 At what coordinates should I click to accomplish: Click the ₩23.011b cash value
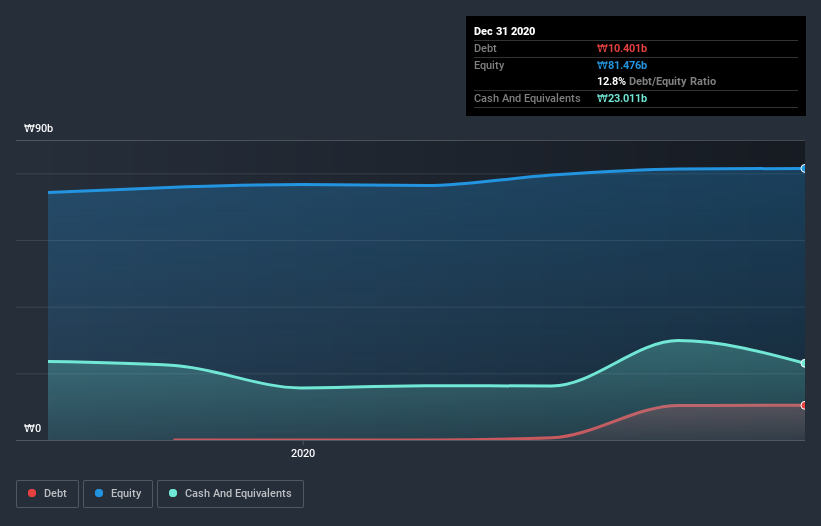(622, 98)
